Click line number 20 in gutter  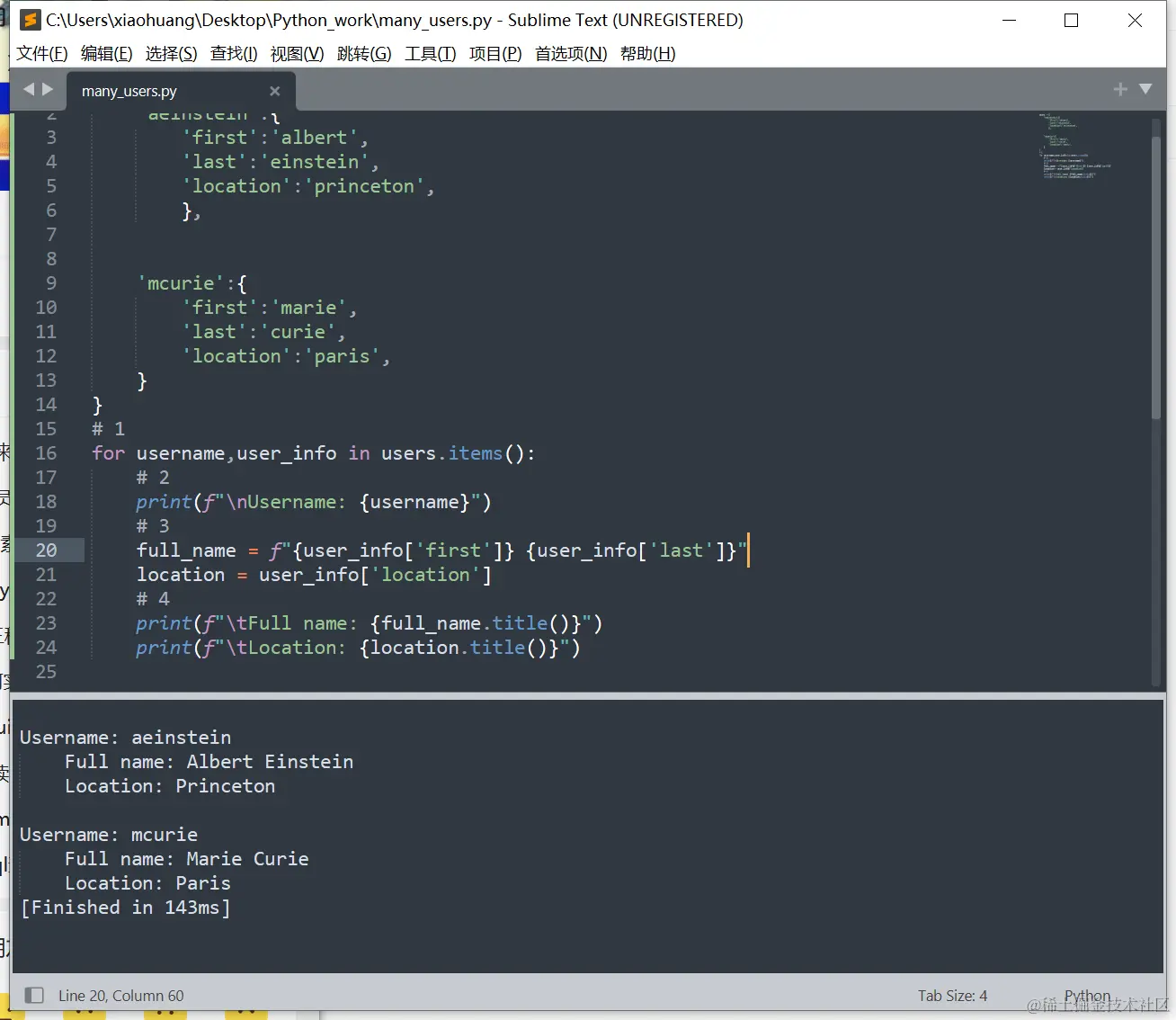tap(46, 550)
